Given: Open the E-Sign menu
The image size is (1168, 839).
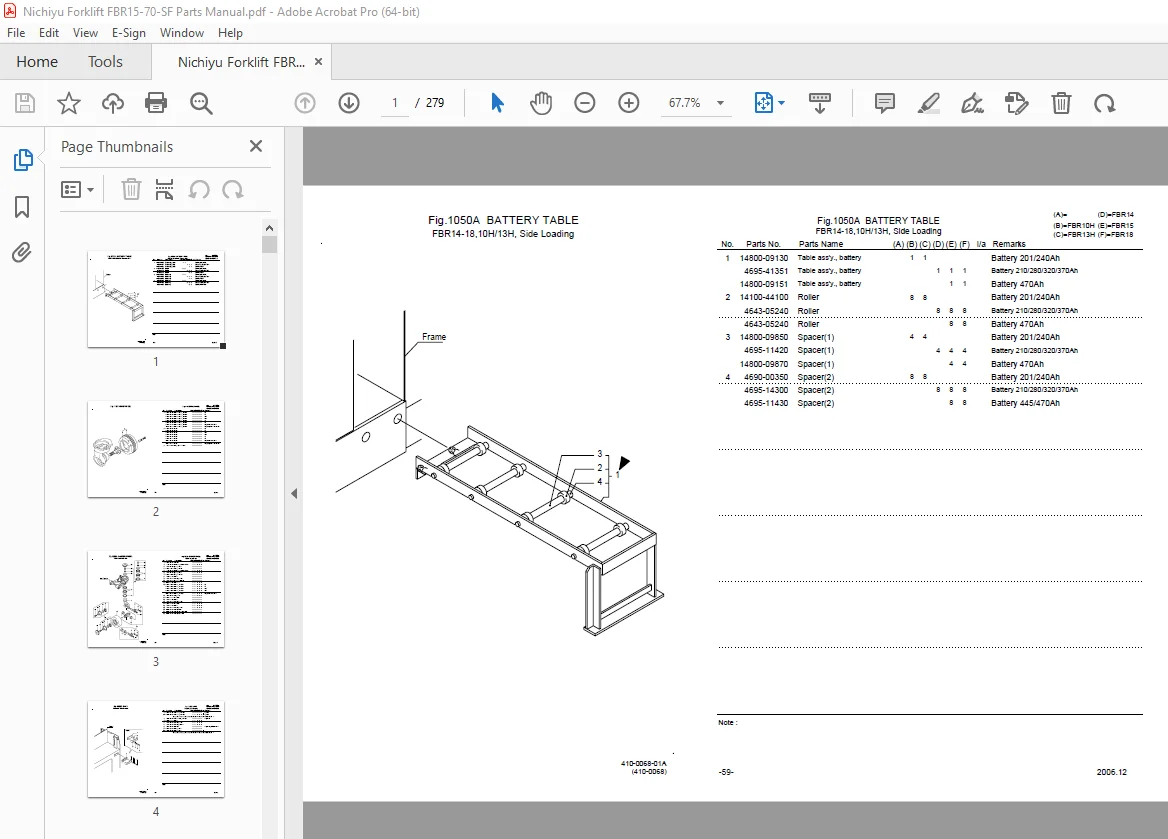Looking at the screenshot, I should tap(129, 33).
